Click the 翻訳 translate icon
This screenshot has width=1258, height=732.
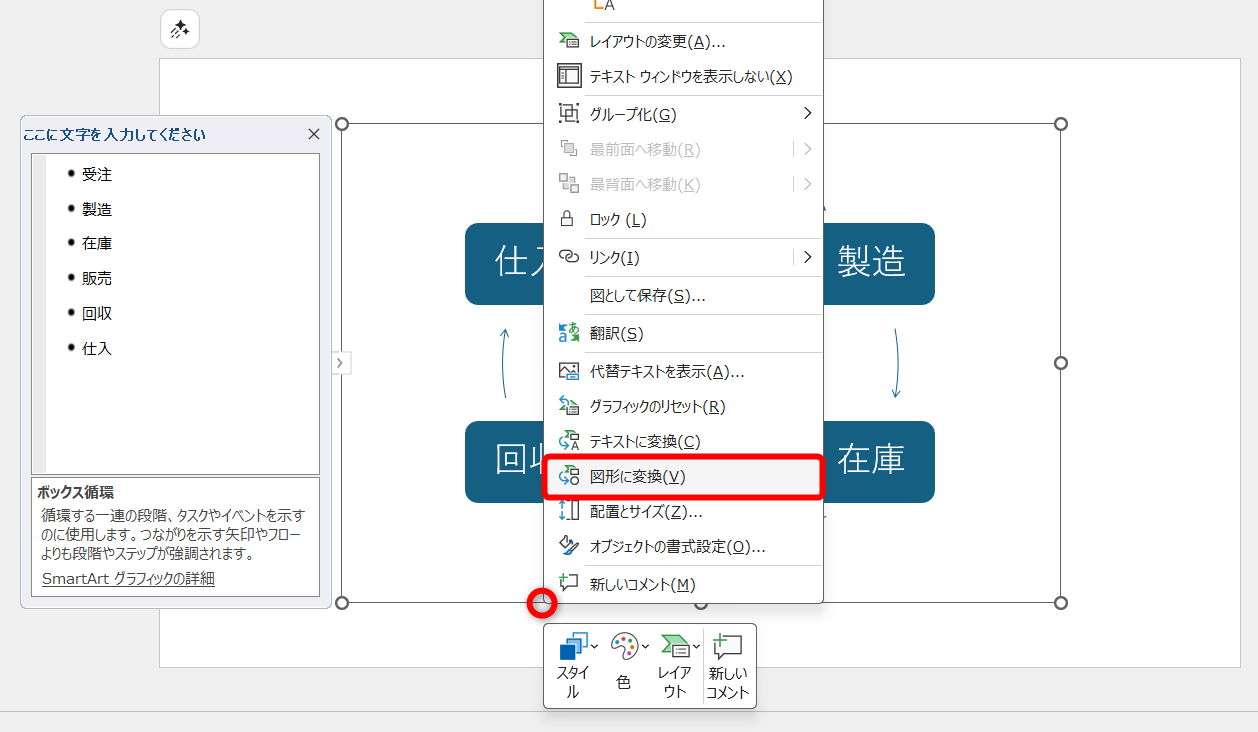[x=568, y=332]
